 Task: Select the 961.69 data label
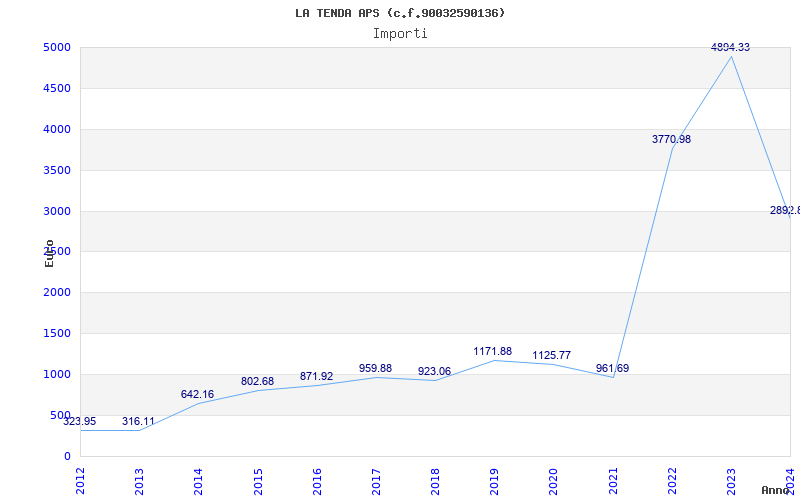tap(612, 368)
